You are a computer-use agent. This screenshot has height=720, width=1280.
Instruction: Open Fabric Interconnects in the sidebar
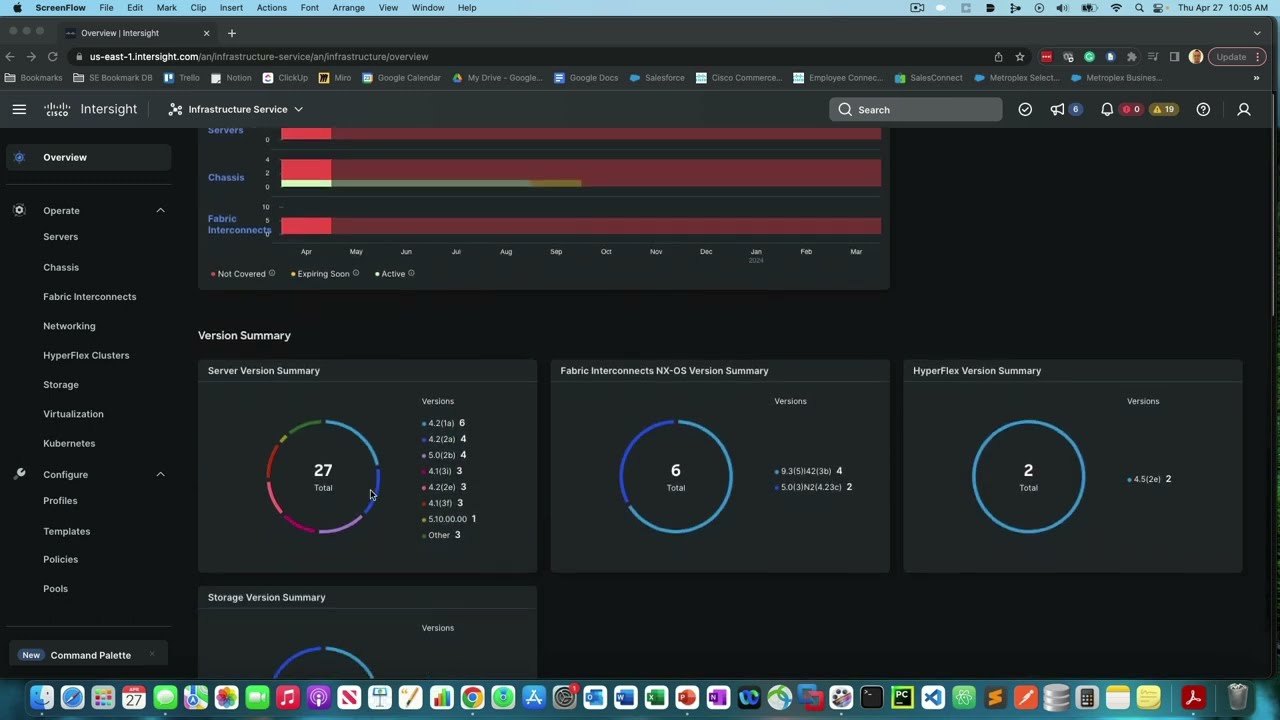pos(89,296)
